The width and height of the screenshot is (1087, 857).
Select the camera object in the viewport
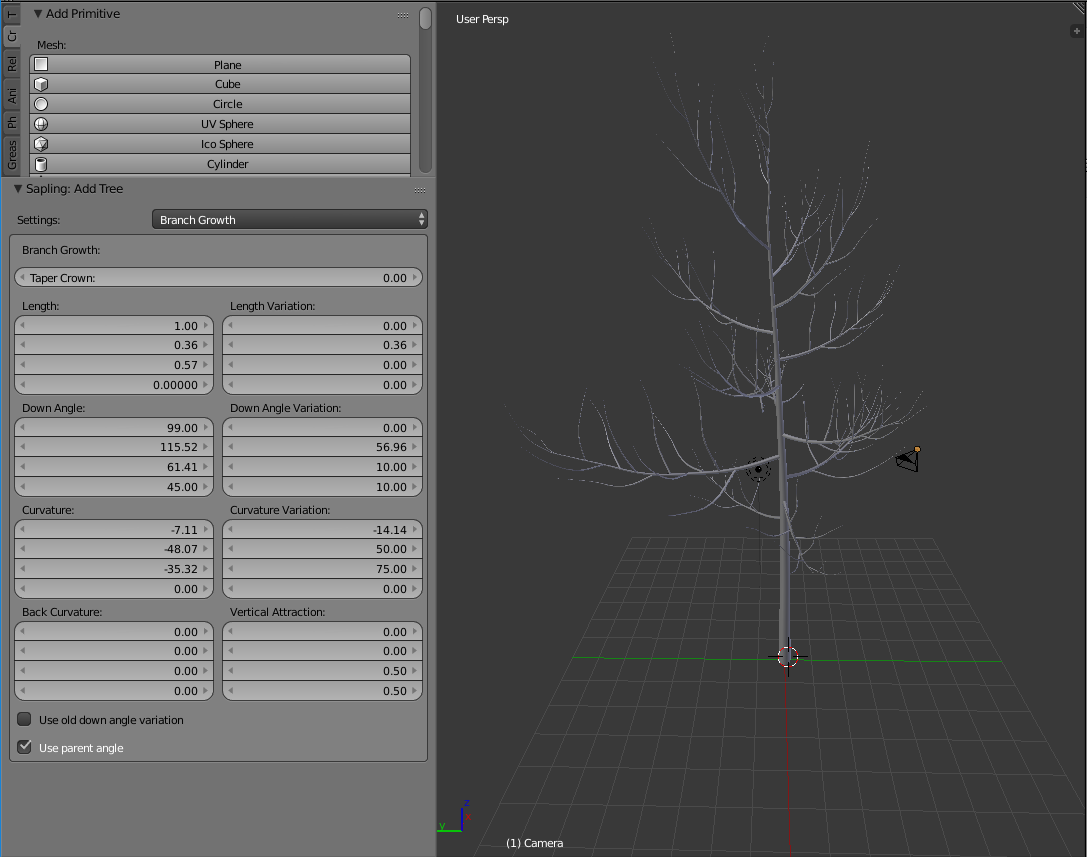coord(909,460)
